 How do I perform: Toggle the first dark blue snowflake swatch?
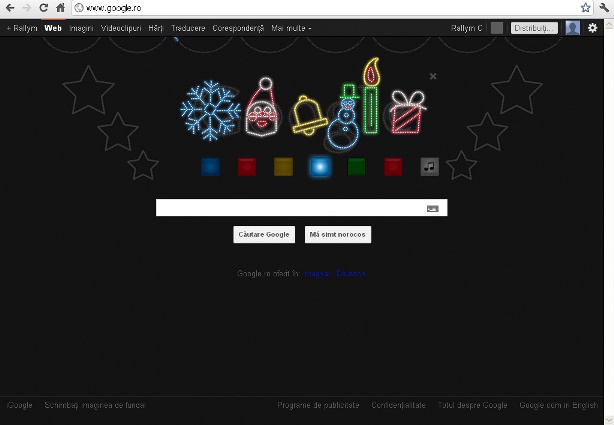[210, 167]
